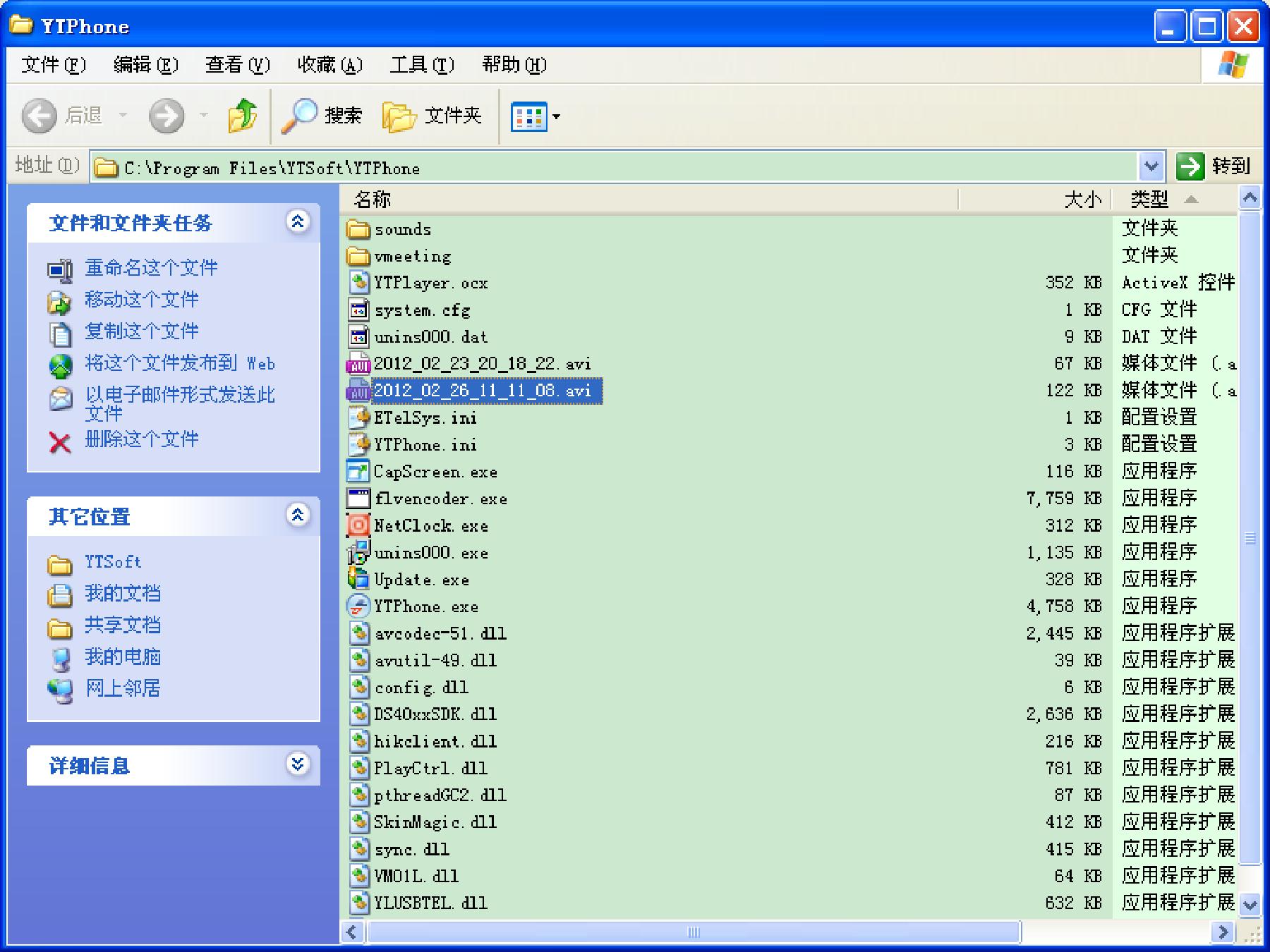Open YTSoft folder in other places

[x=113, y=562]
